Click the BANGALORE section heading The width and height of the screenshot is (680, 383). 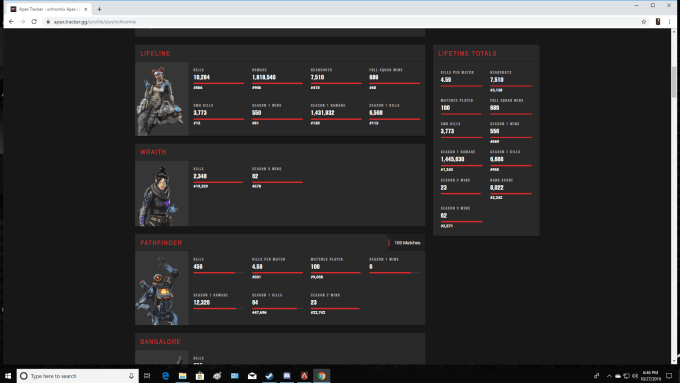click(x=160, y=341)
